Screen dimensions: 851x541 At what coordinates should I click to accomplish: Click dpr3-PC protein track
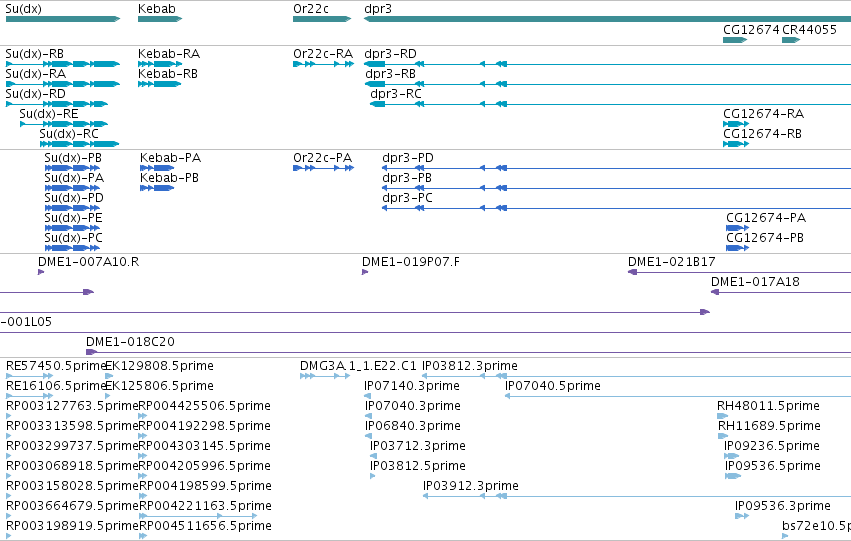pos(617,208)
